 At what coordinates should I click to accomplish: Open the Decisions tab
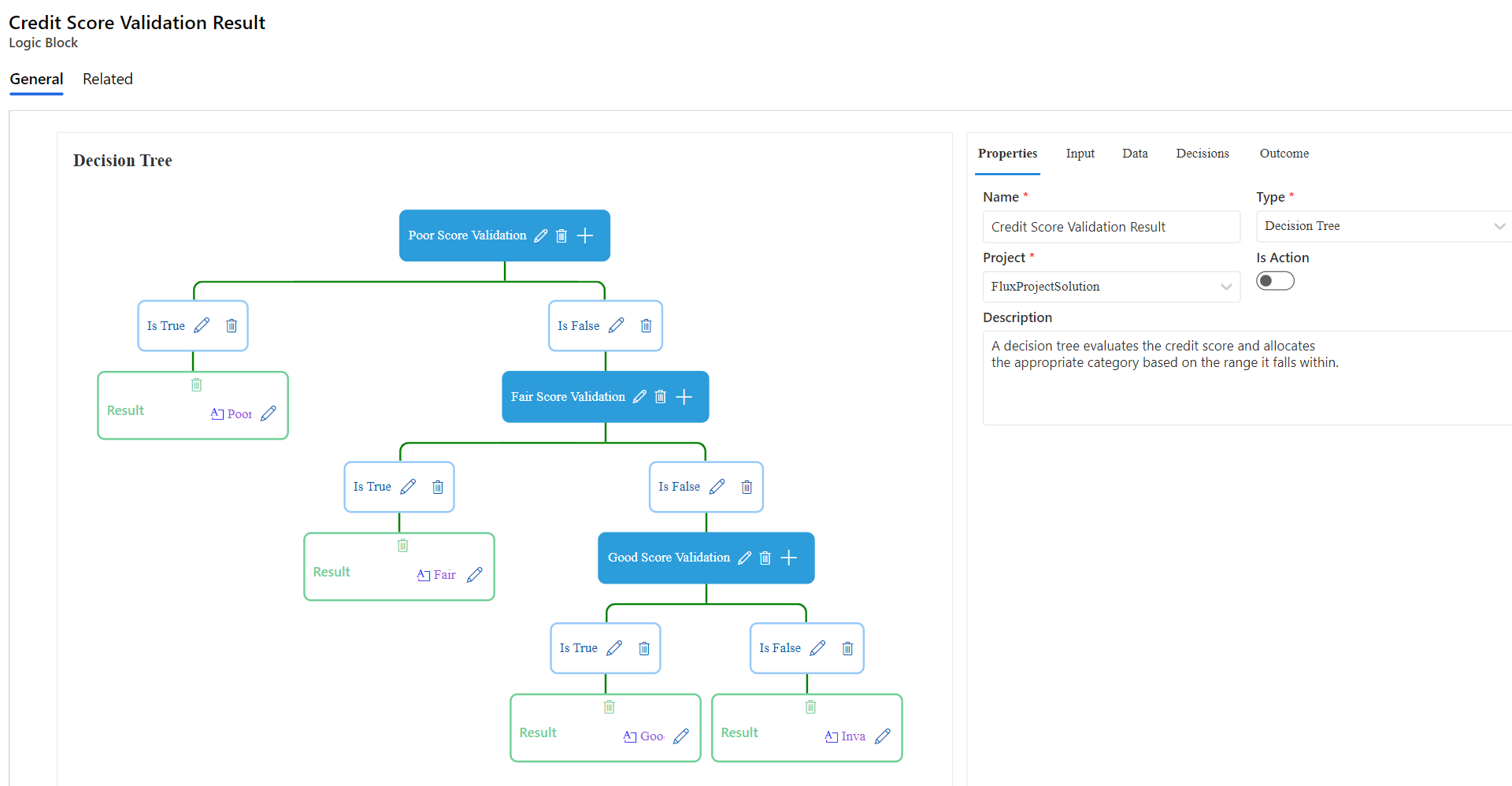click(x=1202, y=154)
